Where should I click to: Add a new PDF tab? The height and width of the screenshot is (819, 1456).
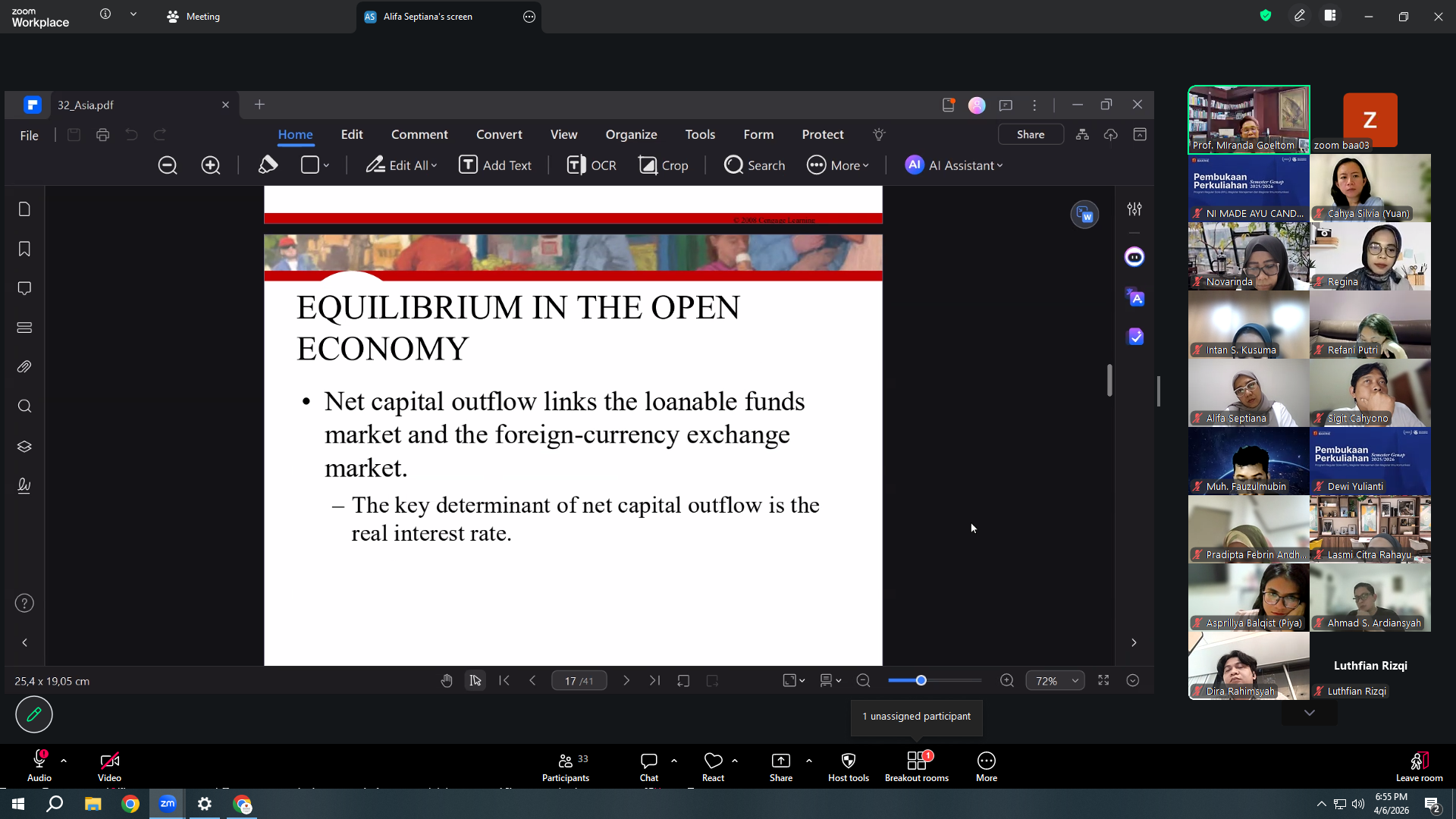click(x=259, y=105)
